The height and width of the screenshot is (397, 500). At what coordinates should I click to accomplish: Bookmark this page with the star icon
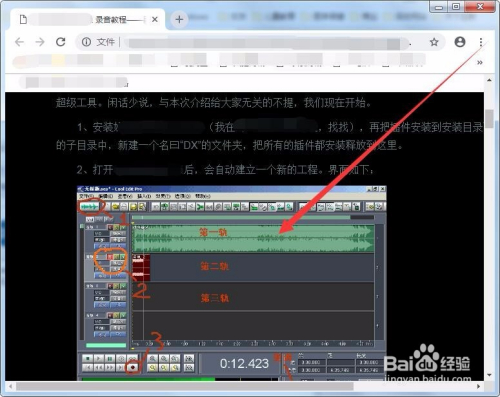point(434,42)
